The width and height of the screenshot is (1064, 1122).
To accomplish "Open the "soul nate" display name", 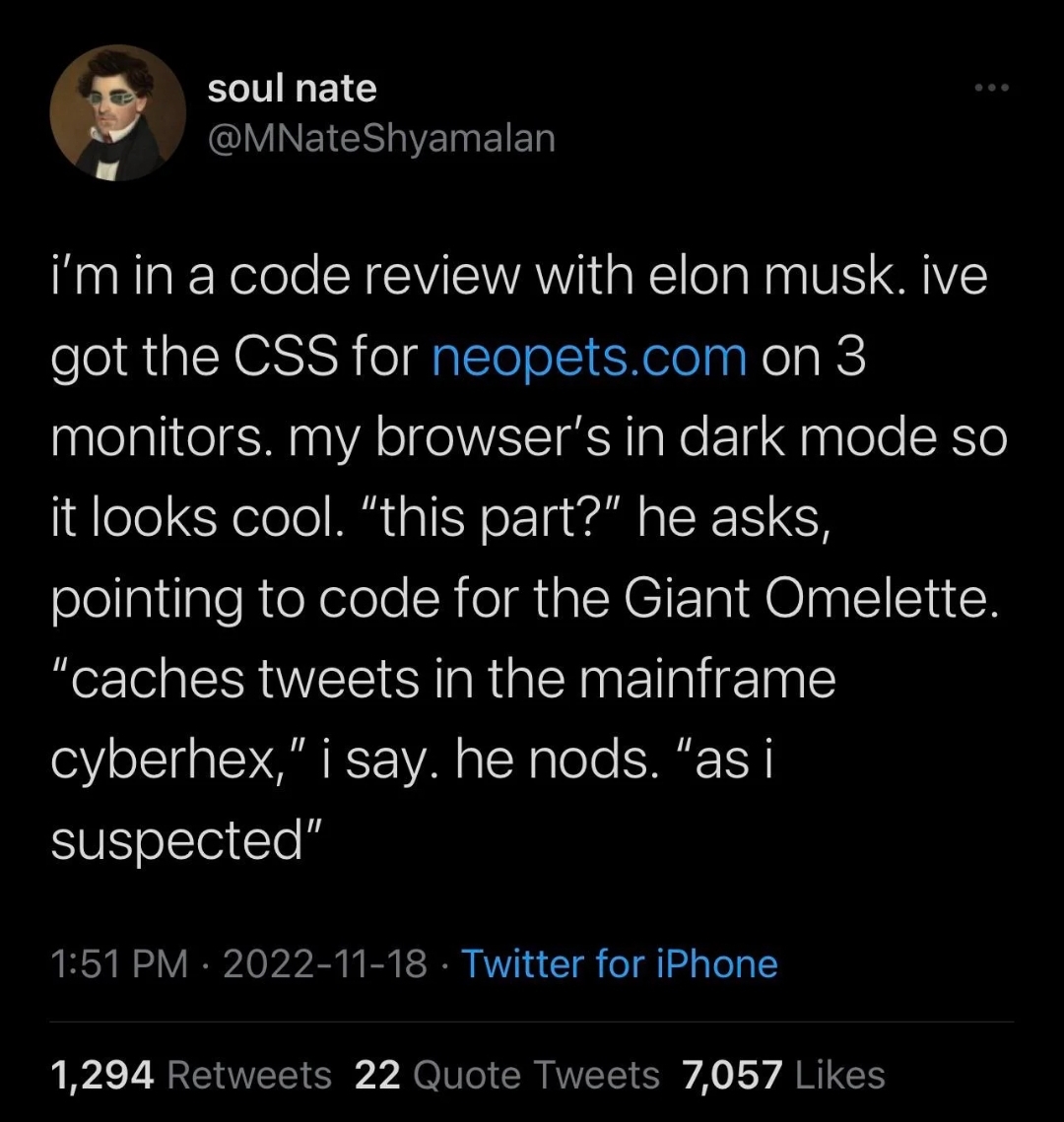I will pyautogui.click(x=292, y=89).
